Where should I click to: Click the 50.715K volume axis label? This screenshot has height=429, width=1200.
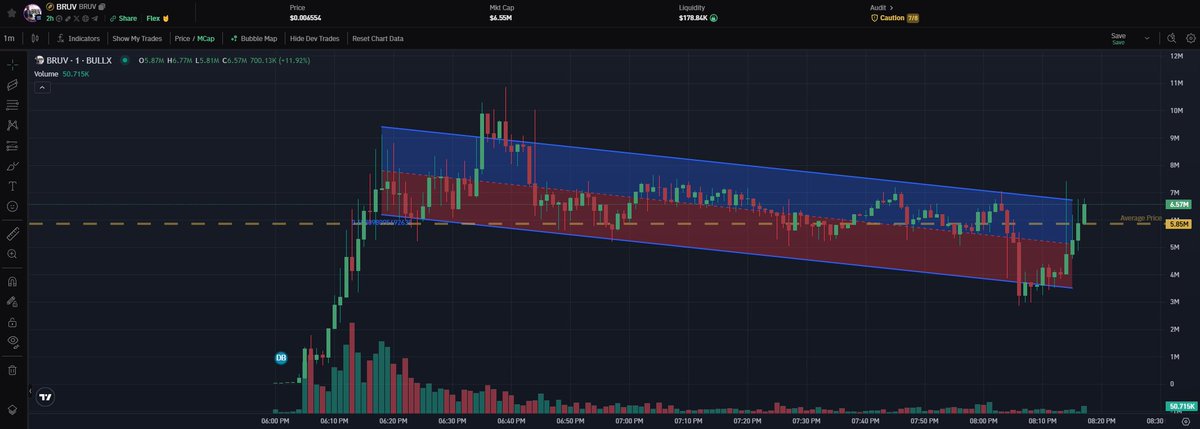coord(1180,407)
